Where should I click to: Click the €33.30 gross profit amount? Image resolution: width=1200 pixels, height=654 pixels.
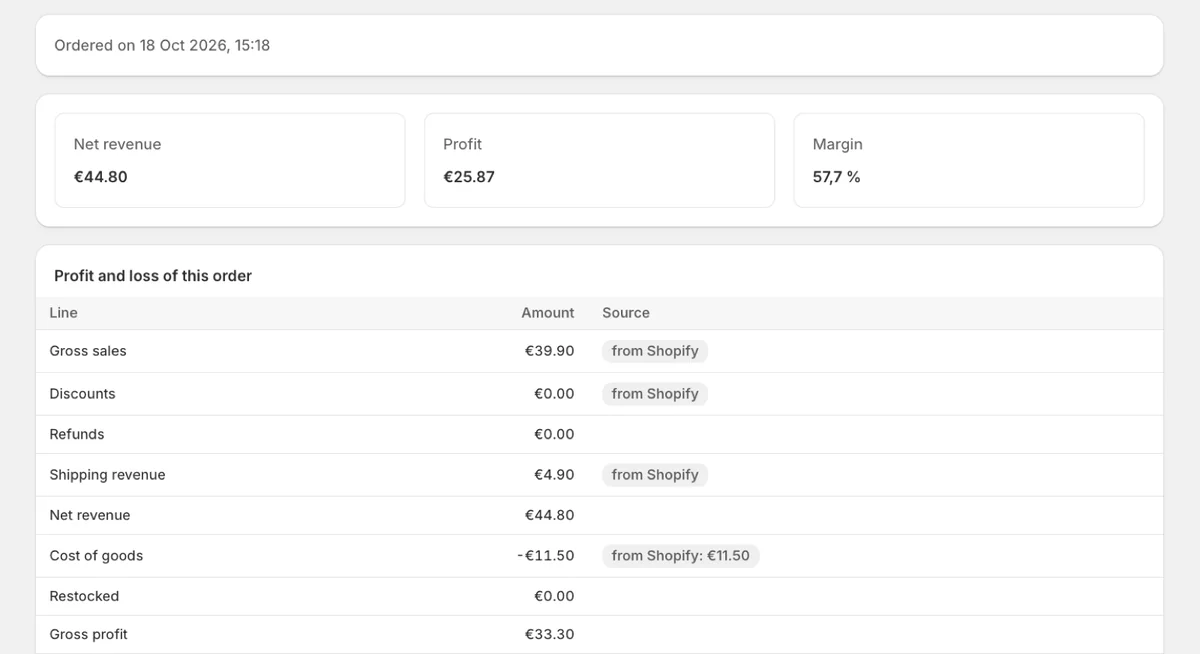[x=550, y=634]
